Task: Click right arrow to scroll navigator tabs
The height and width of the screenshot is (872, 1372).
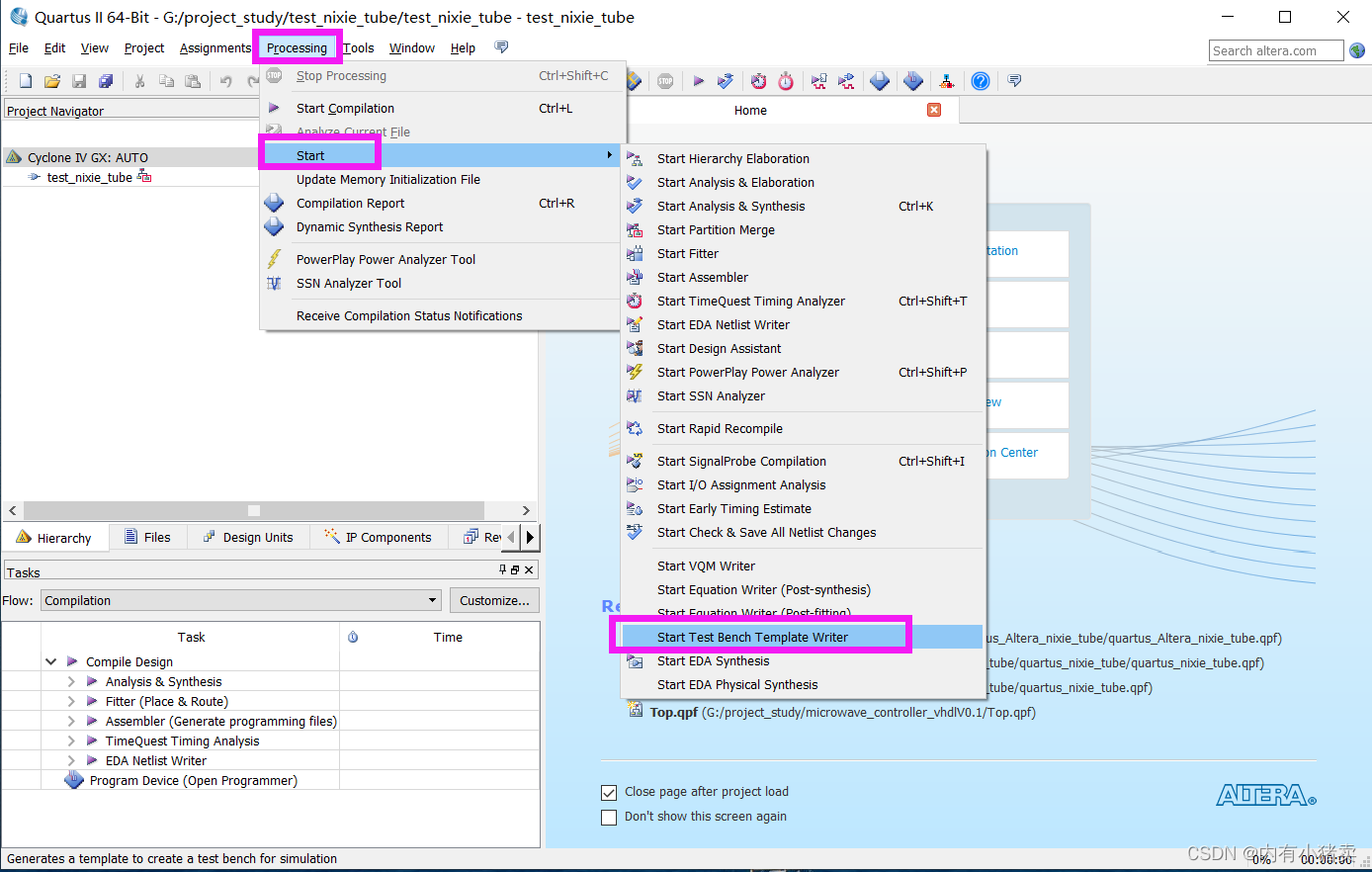Action: [531, 537]
